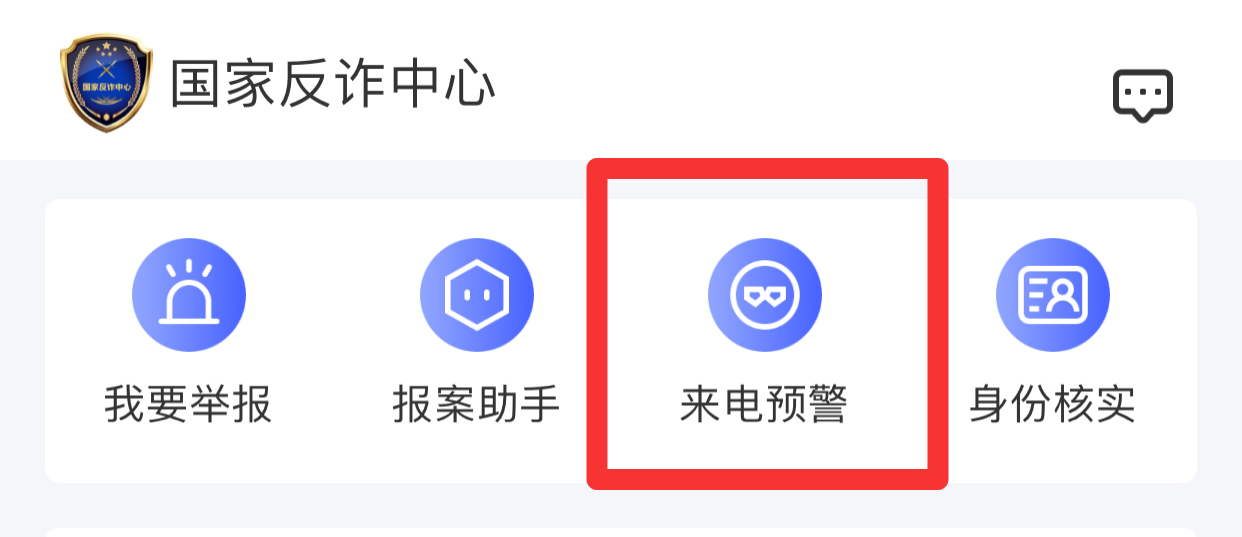
Task: Select the masked-face 来电预警 icon
Action: [x=765, y=295]
